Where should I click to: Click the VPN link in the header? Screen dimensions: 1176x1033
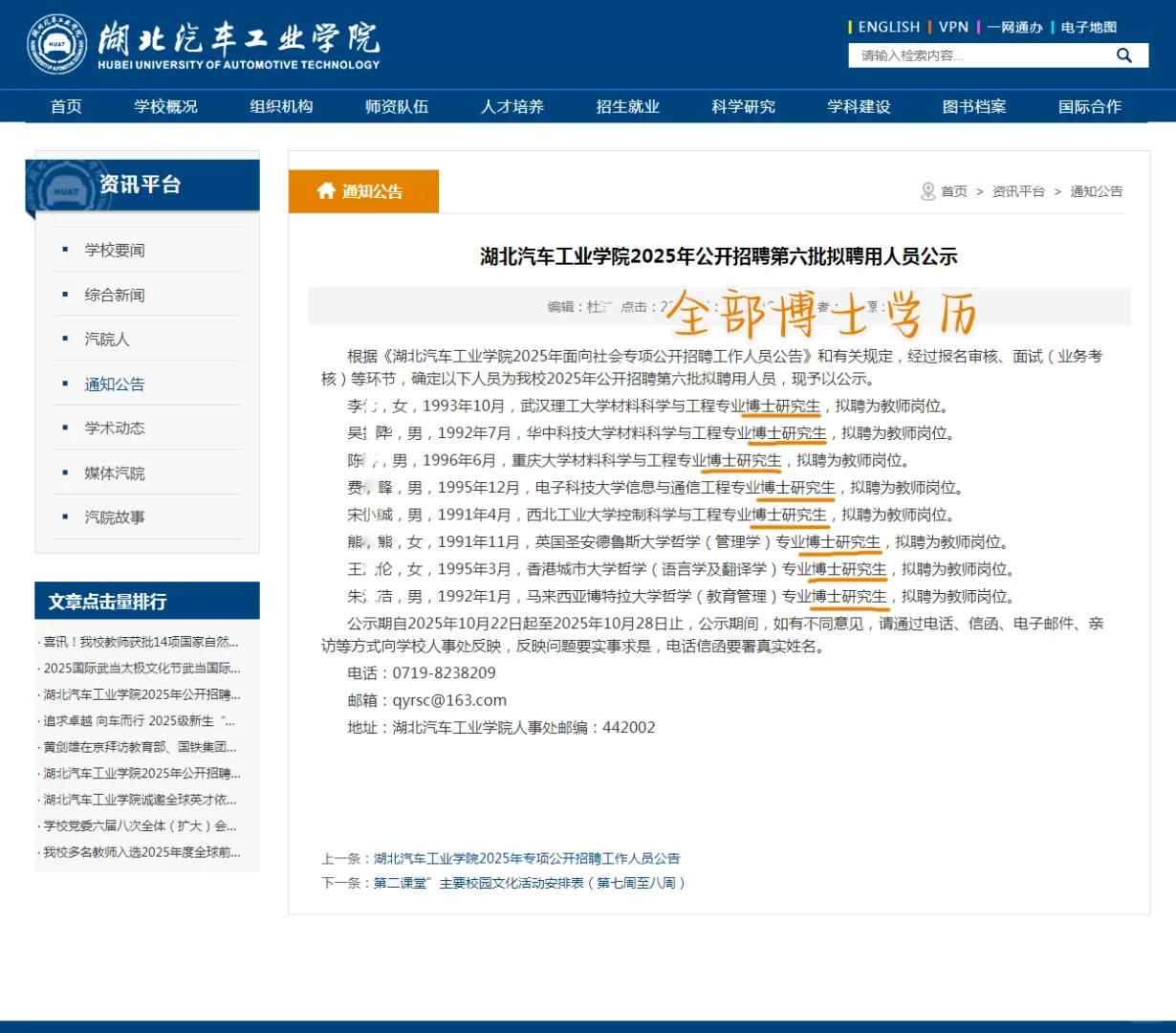coord(954,27)
